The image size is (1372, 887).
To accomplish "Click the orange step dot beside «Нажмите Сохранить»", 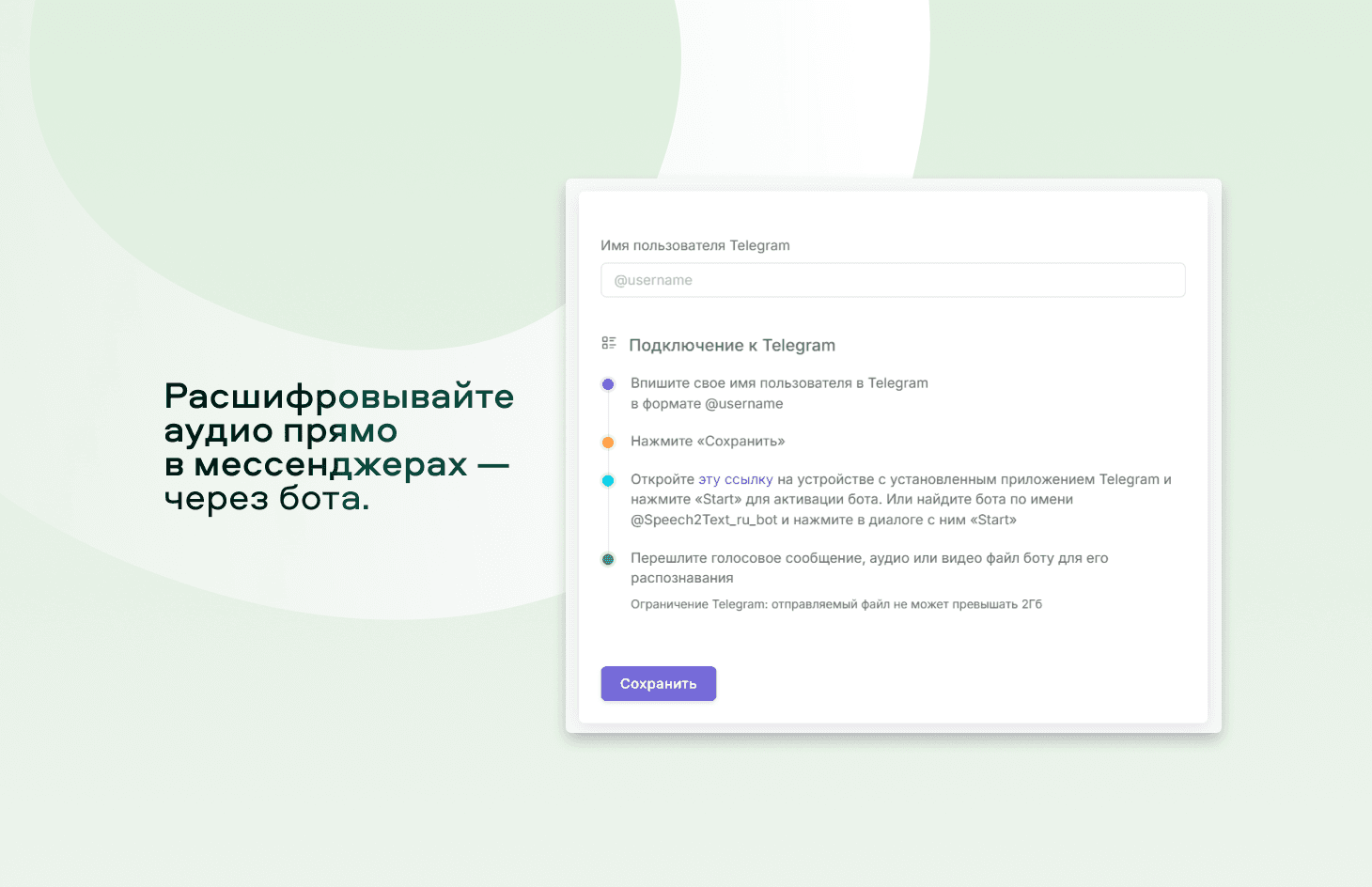I will coord(608,443).
